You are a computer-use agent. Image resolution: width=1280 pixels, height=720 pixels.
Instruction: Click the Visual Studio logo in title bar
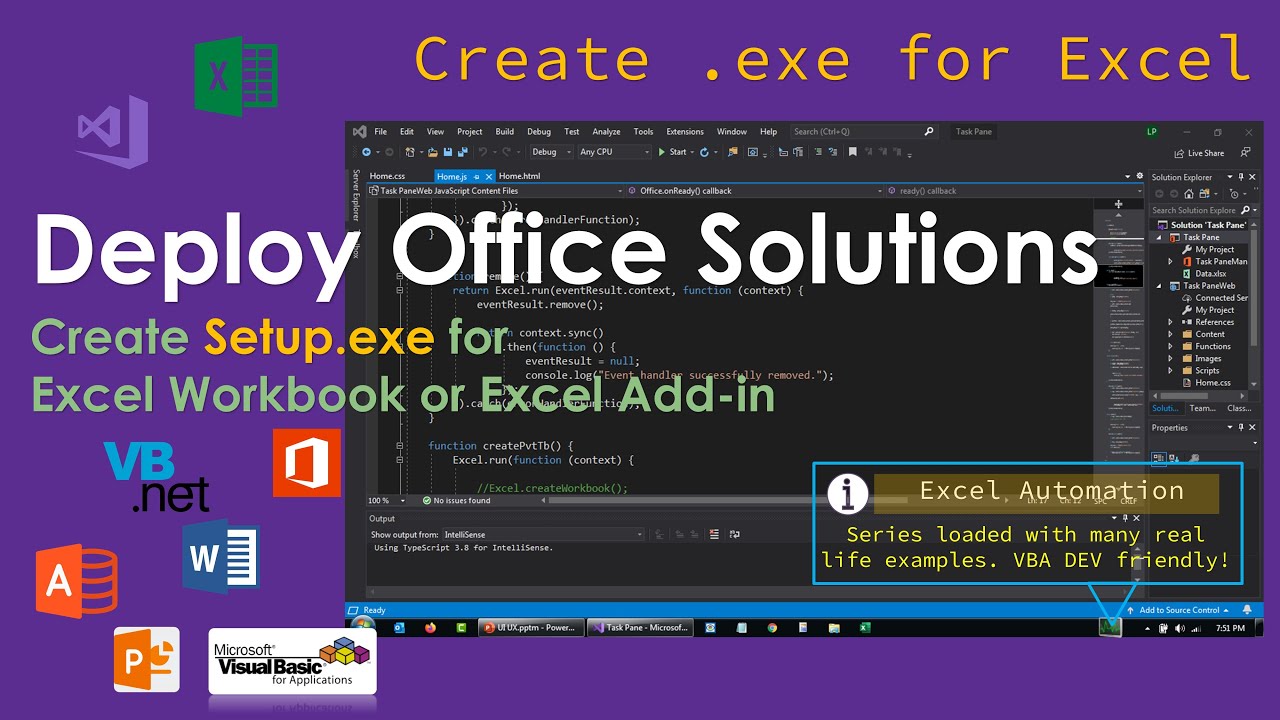pyautogui.click(x=359, y=131)
